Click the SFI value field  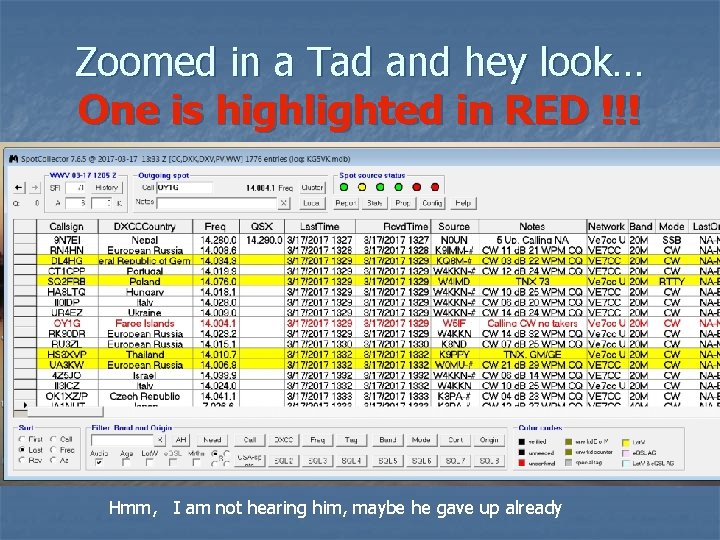click(76, 187)
